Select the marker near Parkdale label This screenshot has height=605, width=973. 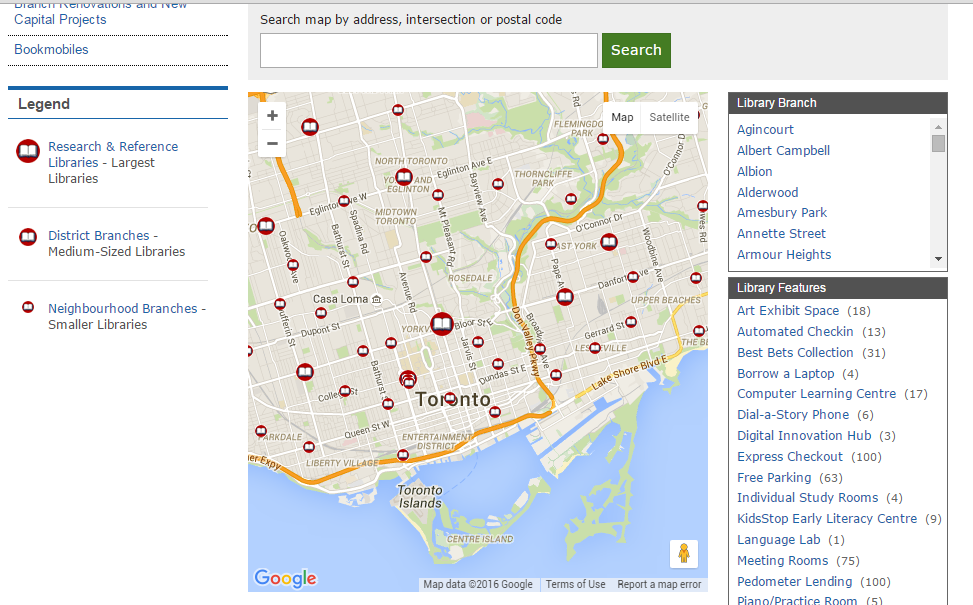[x=261, y=431]
